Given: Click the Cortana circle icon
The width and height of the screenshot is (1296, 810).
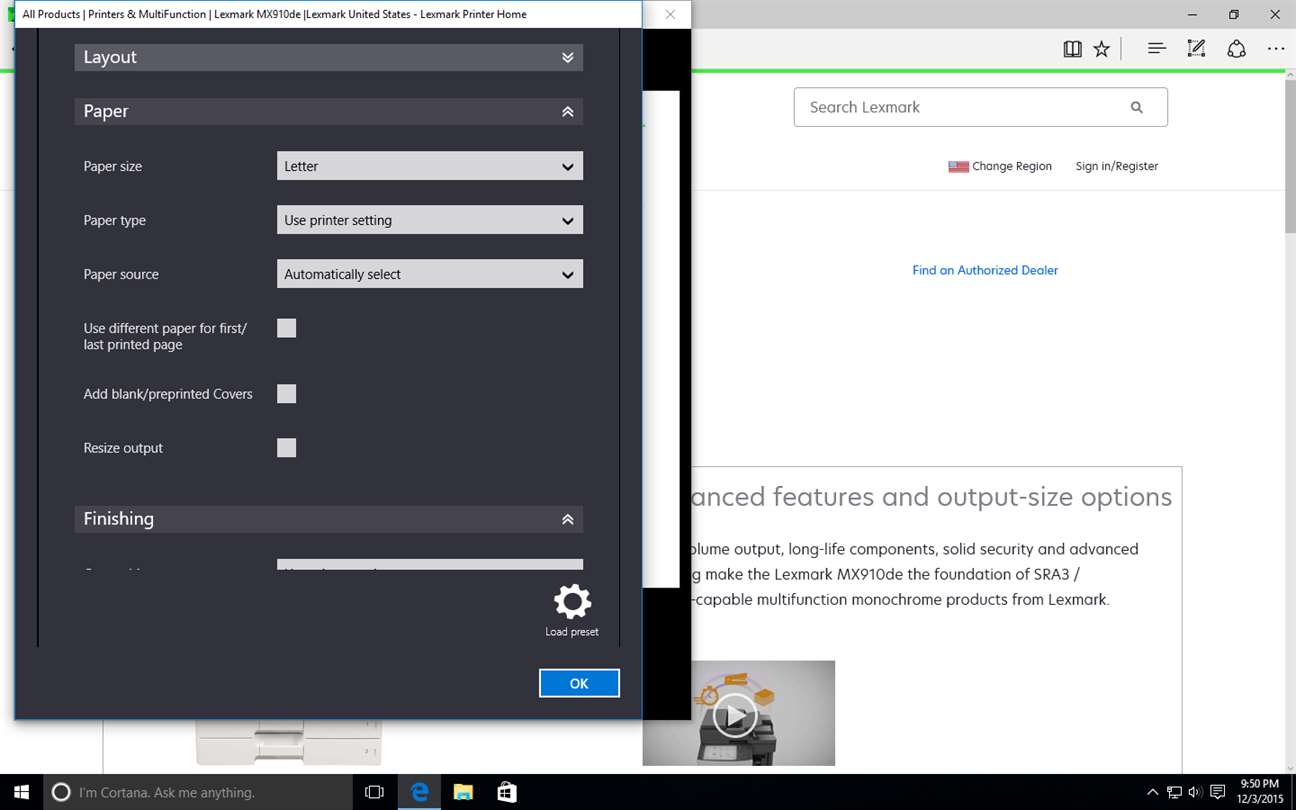Looking at the screenshot, I should [61, 792].
